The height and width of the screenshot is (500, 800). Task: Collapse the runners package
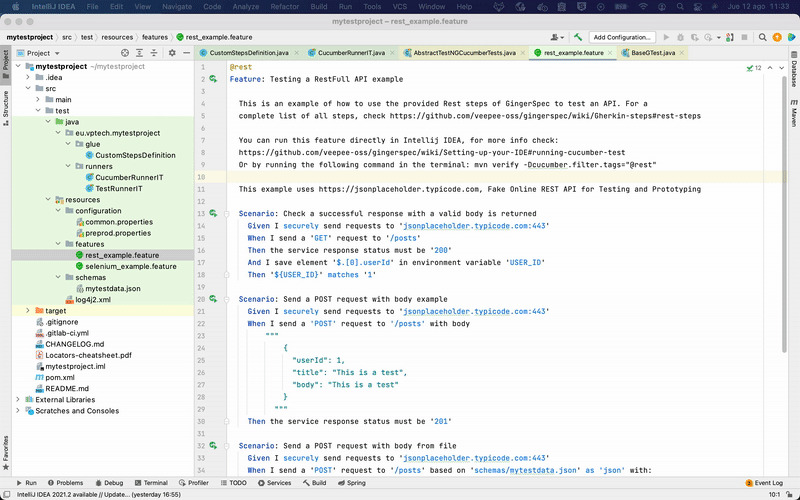[68, 166]
